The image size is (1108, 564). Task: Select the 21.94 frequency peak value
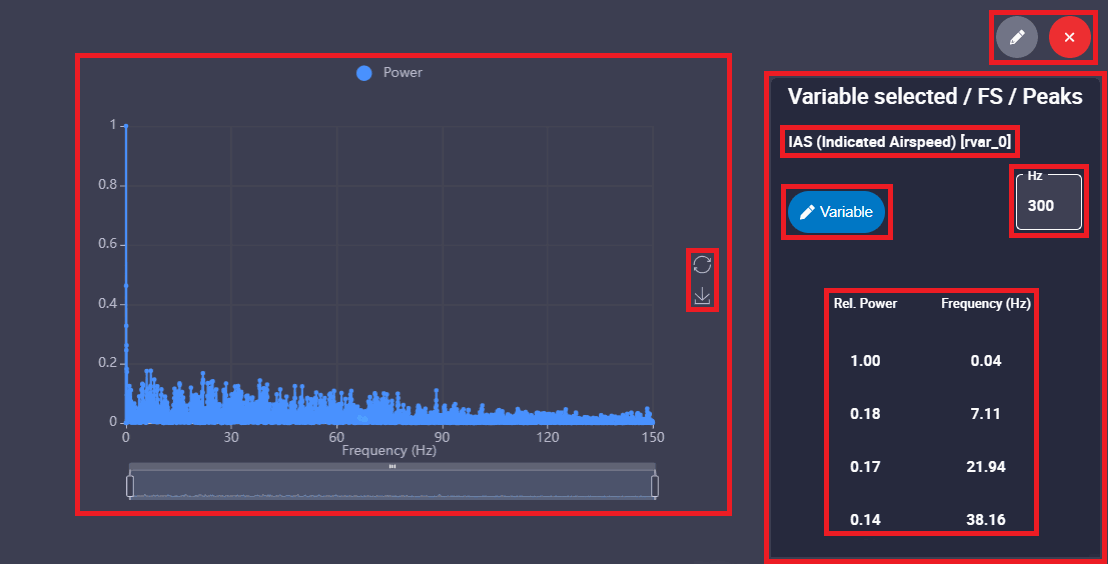coord(986,467)
